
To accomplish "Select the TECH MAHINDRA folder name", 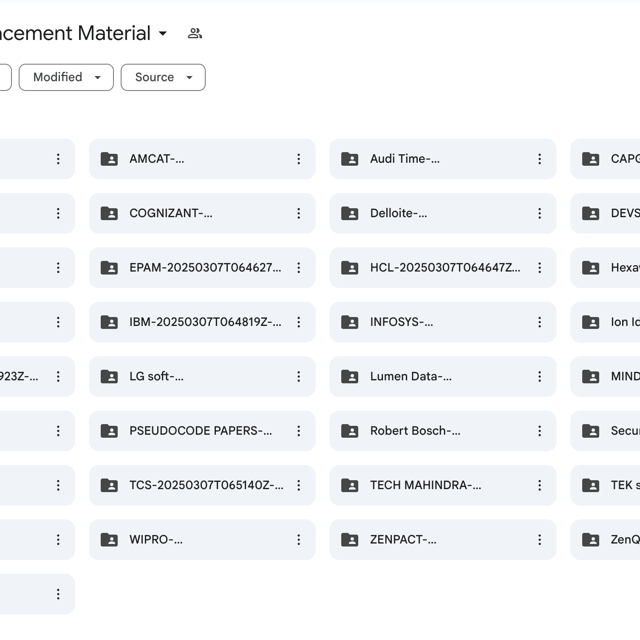I will (426, 485).
